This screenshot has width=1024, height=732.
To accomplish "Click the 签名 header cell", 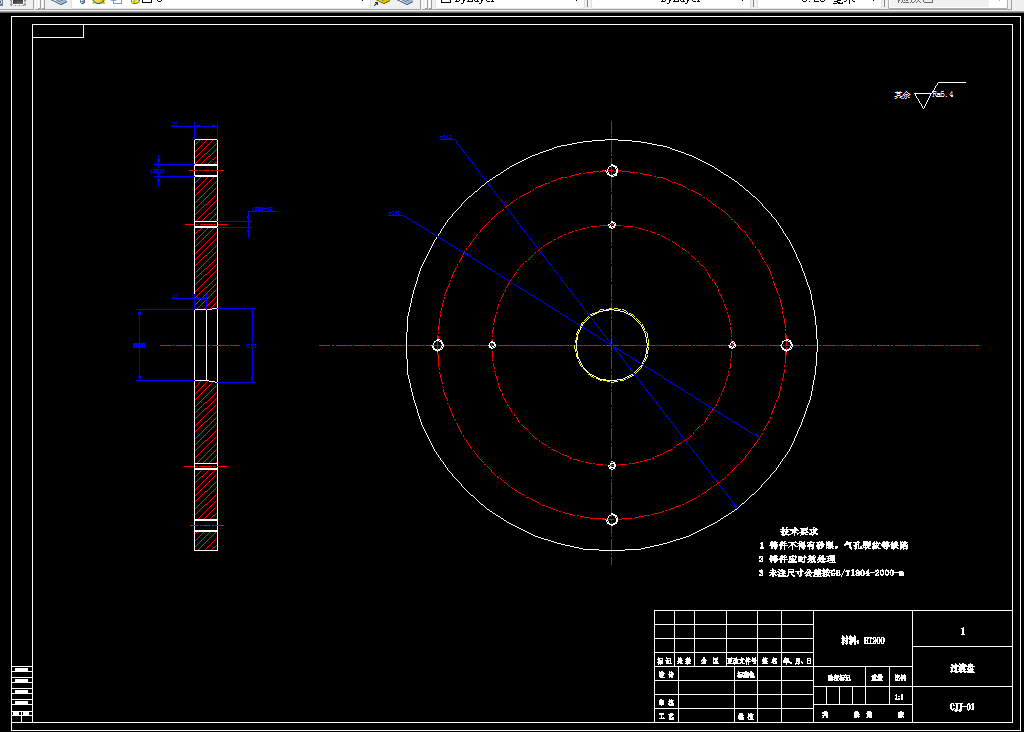I will point(769,661).
